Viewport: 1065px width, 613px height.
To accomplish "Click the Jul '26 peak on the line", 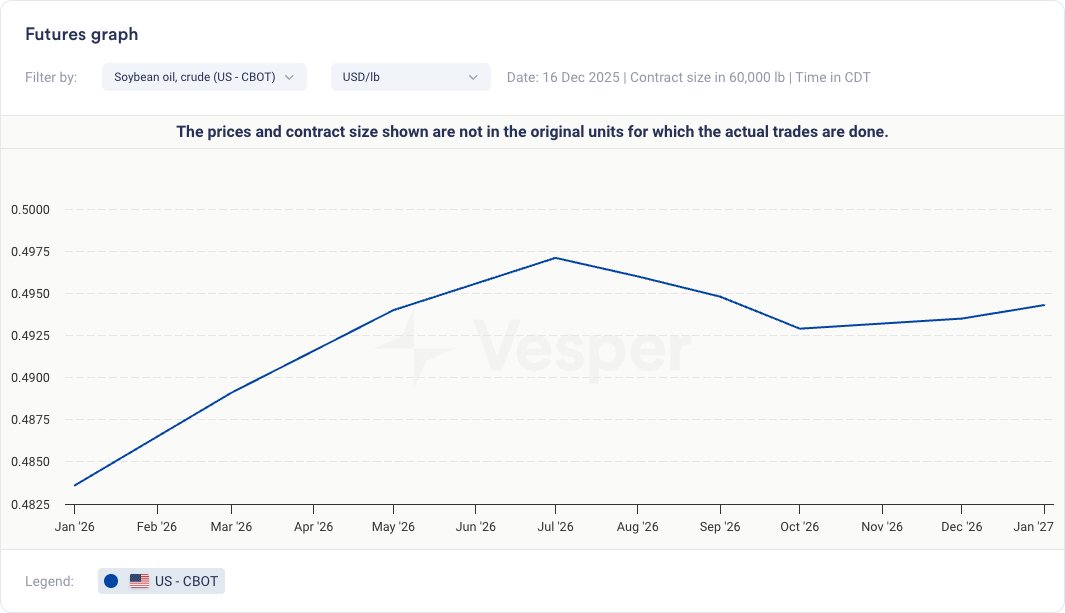I will tap(555, 258).
